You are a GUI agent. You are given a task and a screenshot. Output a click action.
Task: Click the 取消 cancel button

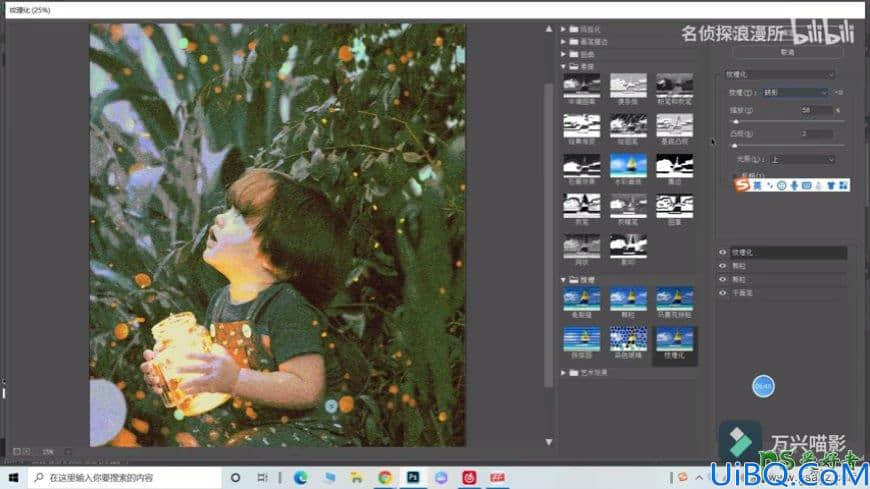pos(787,52)
